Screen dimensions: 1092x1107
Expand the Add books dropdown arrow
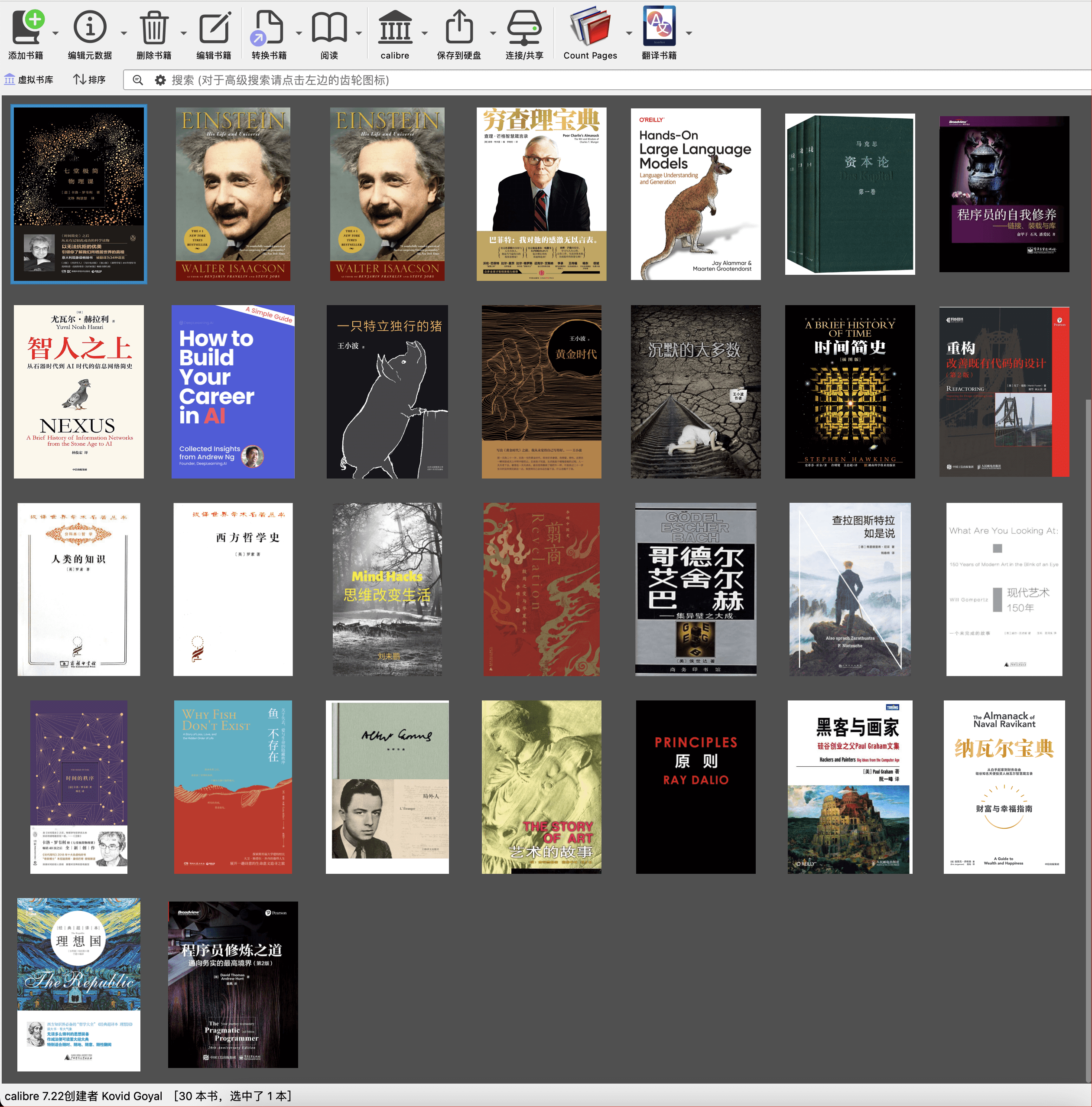point(55,33)
